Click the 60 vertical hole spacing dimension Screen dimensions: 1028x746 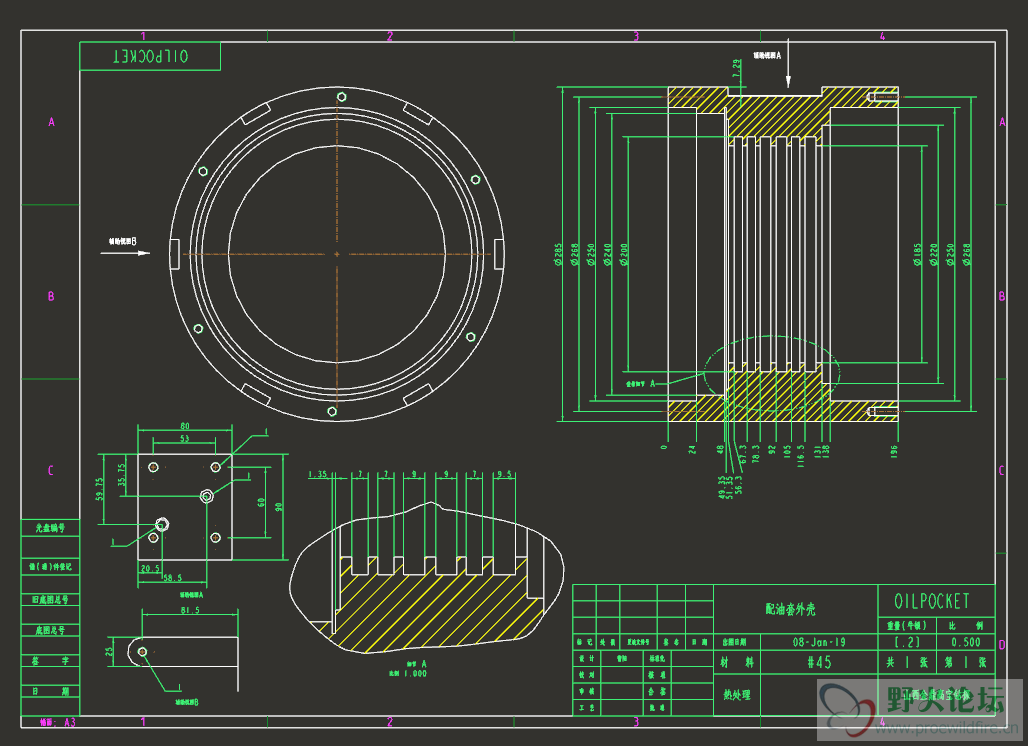point(261,502)
